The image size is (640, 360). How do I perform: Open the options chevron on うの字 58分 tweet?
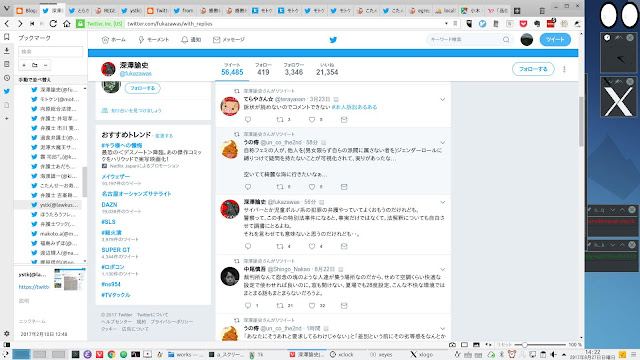click(442, 142)
